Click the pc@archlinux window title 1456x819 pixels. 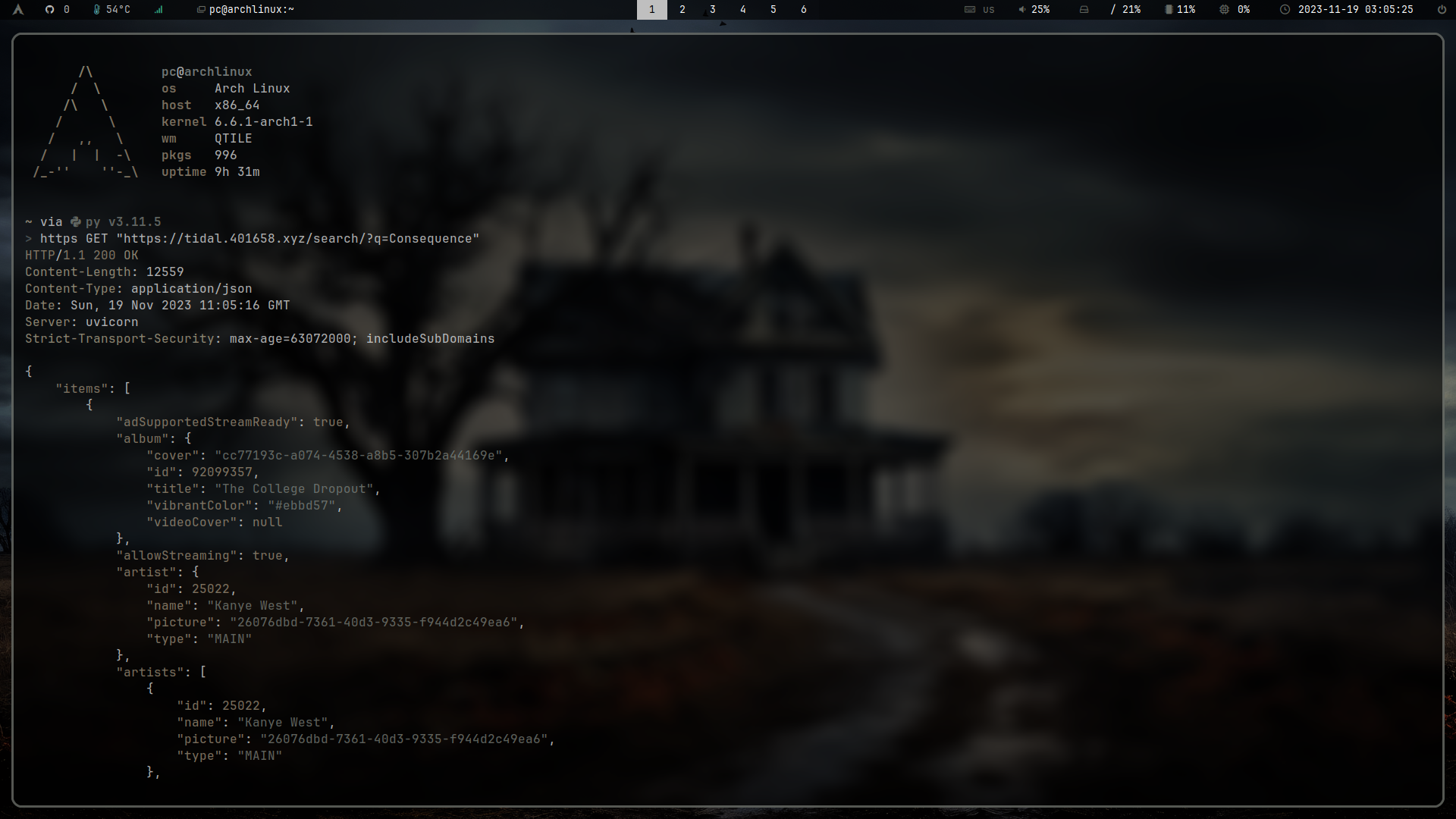[x=251, y=10]
